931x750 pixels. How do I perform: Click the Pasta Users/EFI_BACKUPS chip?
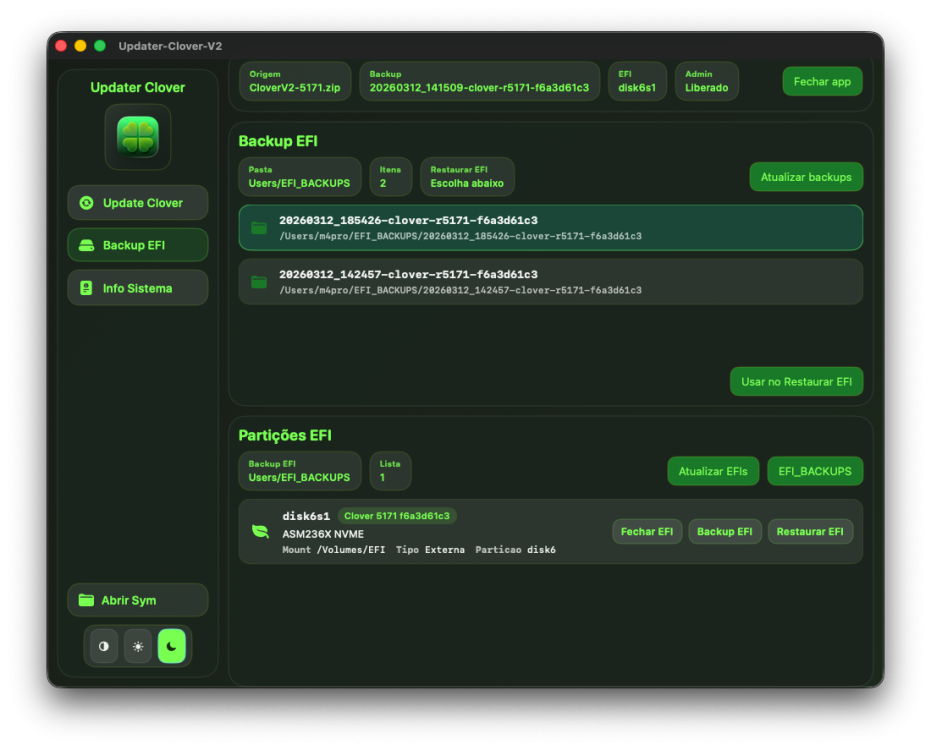click(x=300, y=176)
